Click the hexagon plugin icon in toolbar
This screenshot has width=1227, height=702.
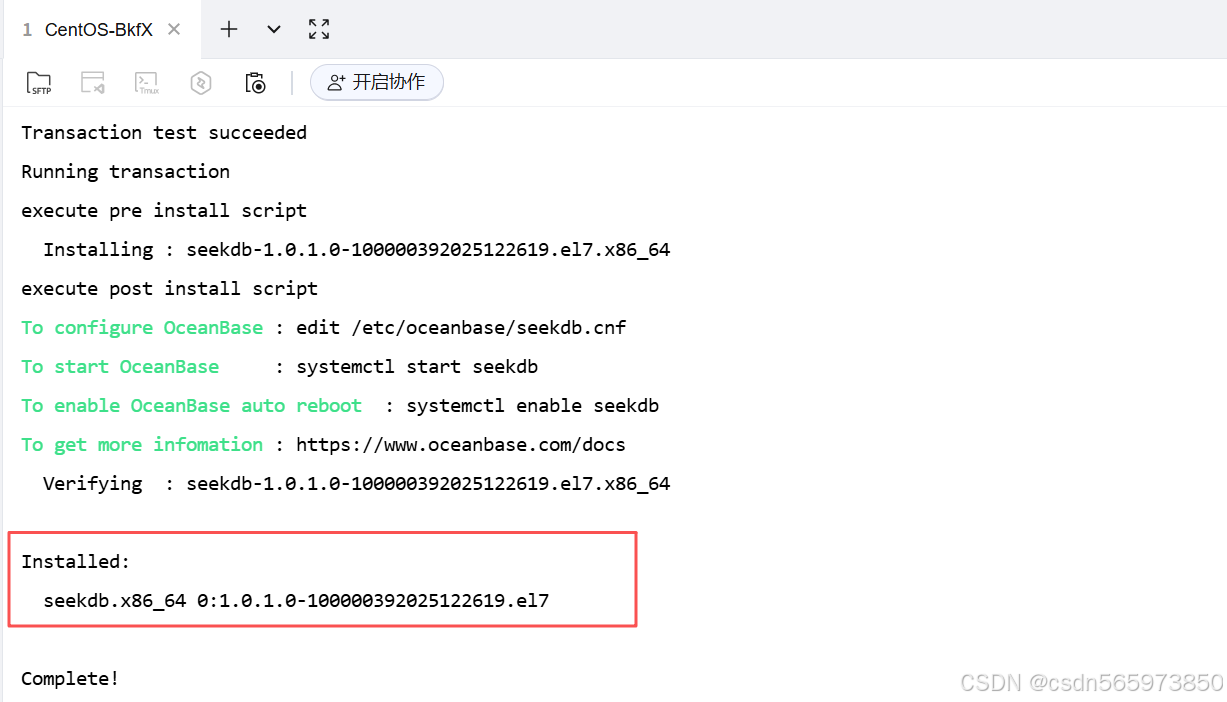(x=201, y=83)
